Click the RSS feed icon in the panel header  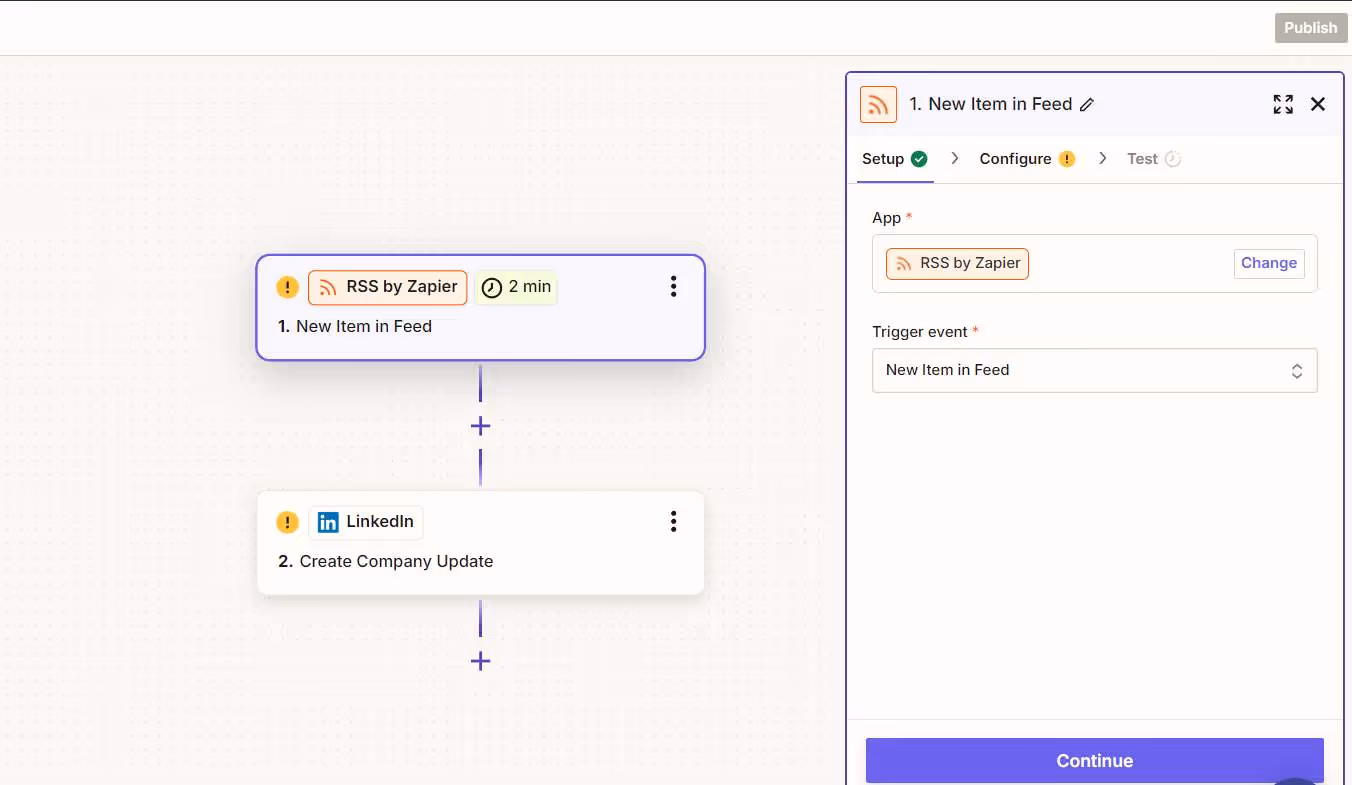tap(878, 104)
